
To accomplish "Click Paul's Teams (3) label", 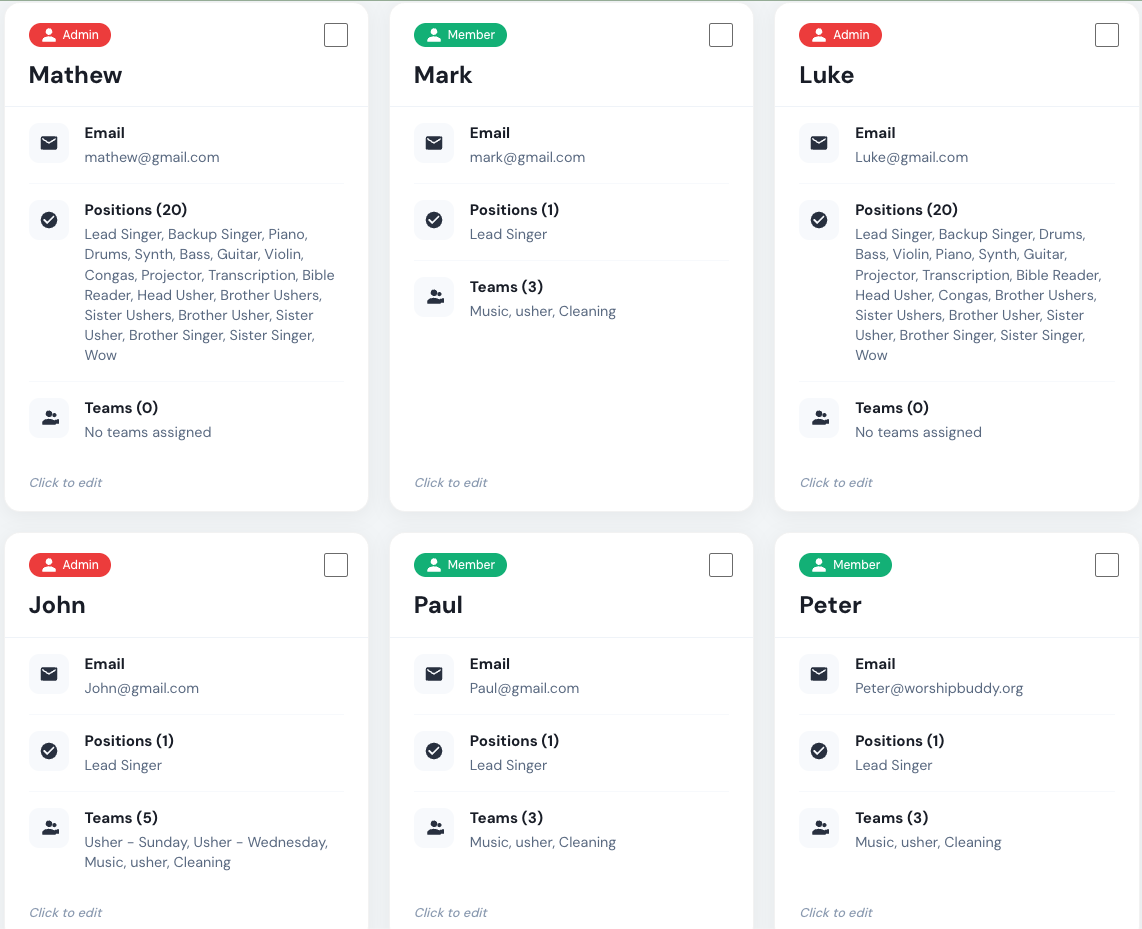I will click(x=506, y=818).
